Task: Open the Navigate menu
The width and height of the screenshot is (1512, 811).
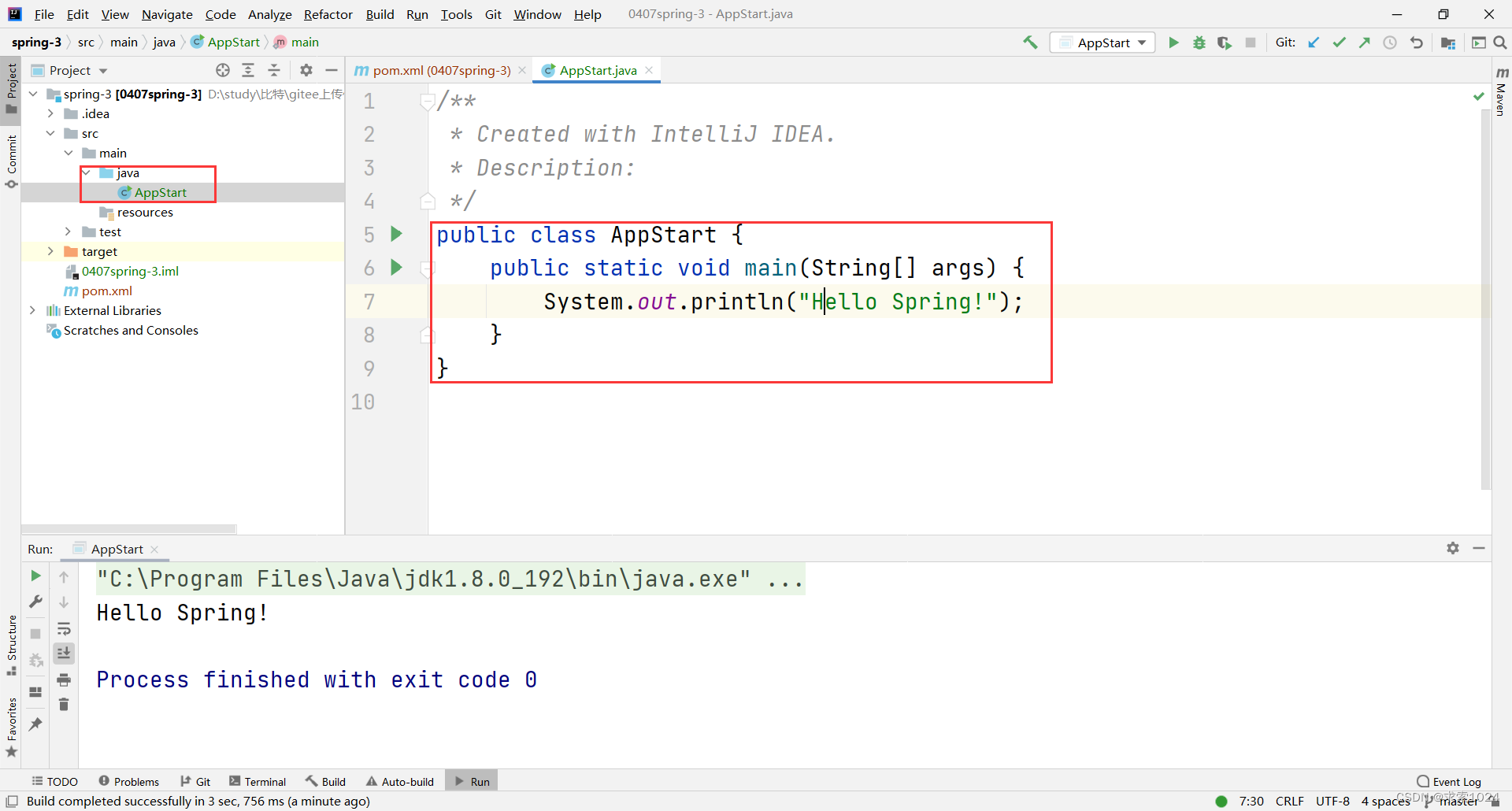Action: 167,14
